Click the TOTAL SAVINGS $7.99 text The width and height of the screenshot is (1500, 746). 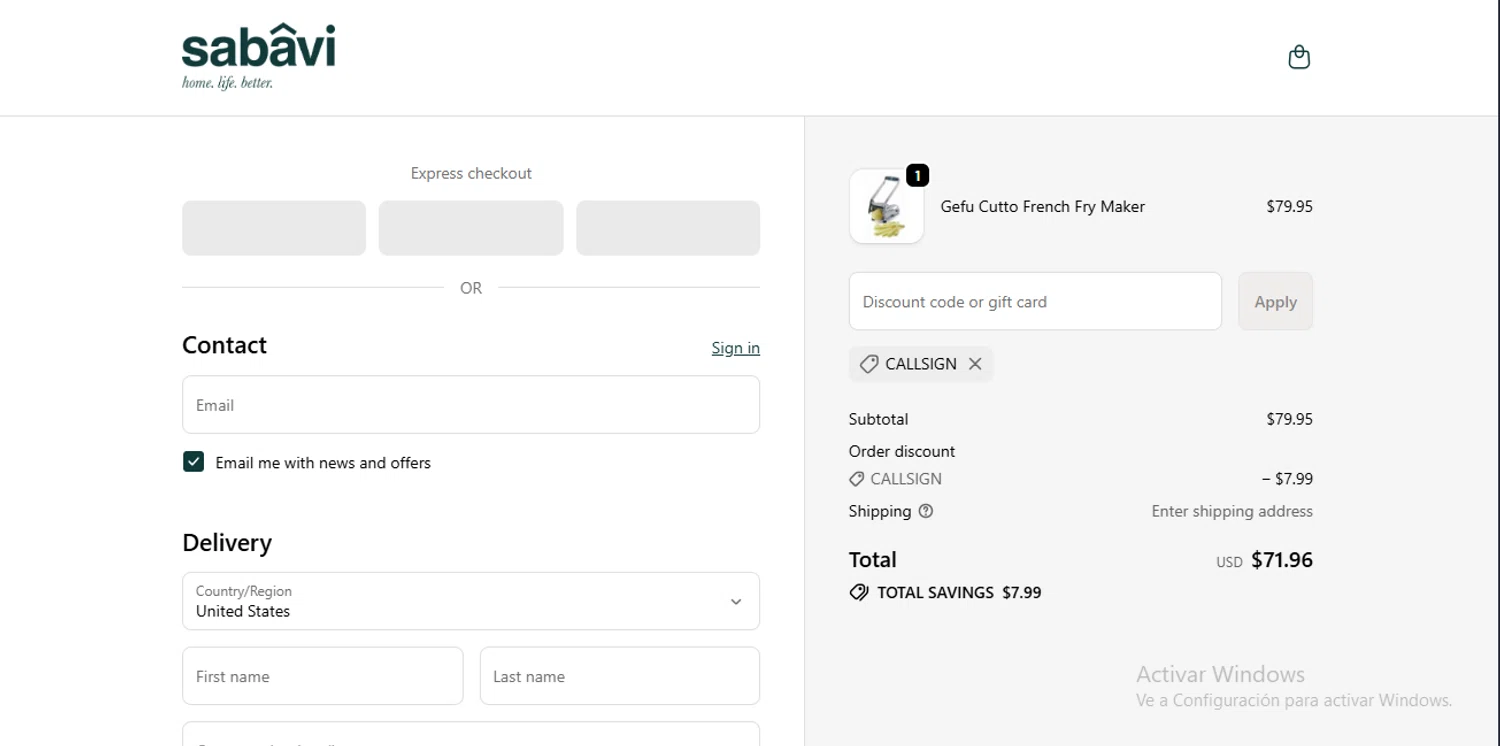pos(959,592)
